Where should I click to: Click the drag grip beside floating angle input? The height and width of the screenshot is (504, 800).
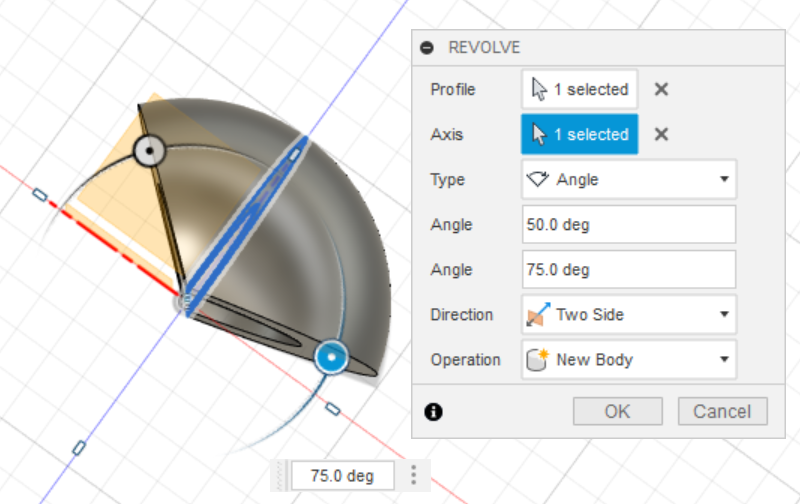click(x=279, y=475)
